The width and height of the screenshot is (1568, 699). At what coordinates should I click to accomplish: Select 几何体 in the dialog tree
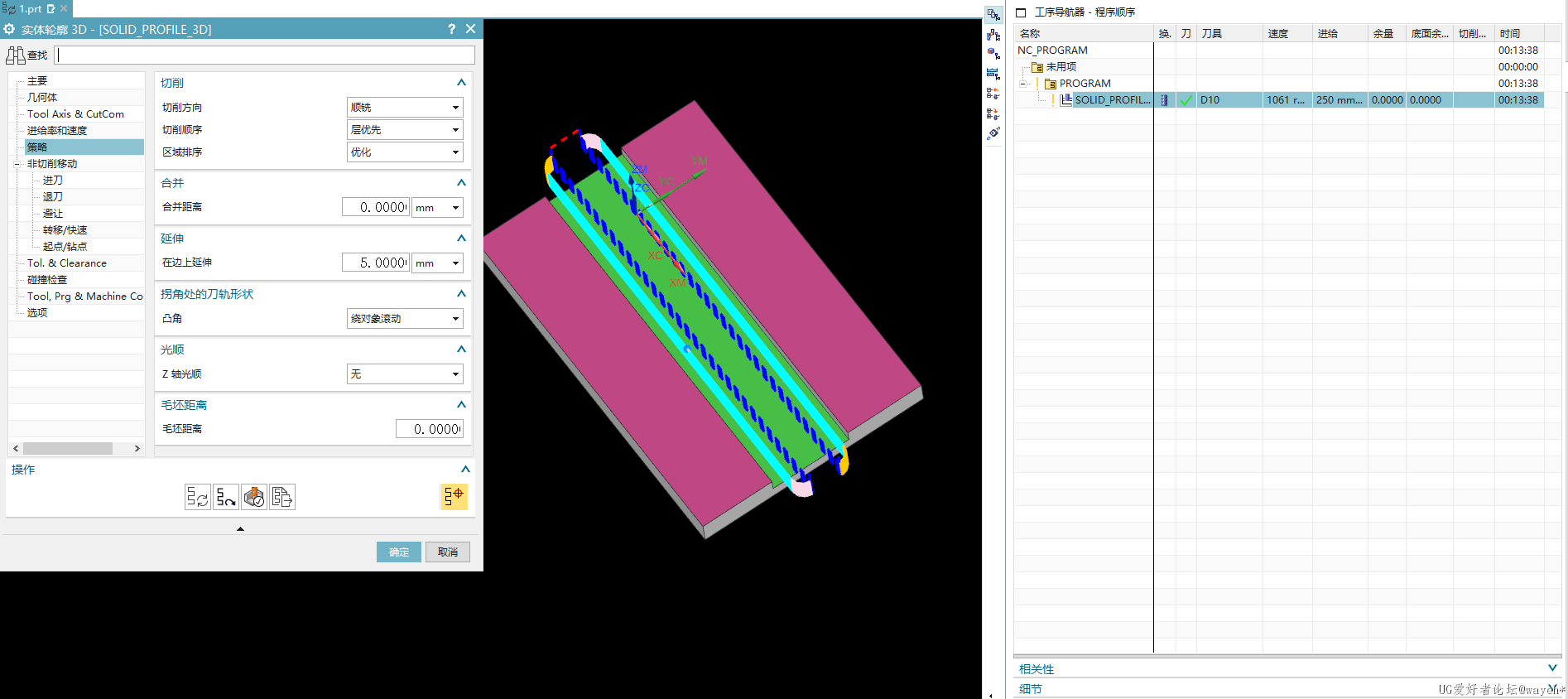pos(42,98)
